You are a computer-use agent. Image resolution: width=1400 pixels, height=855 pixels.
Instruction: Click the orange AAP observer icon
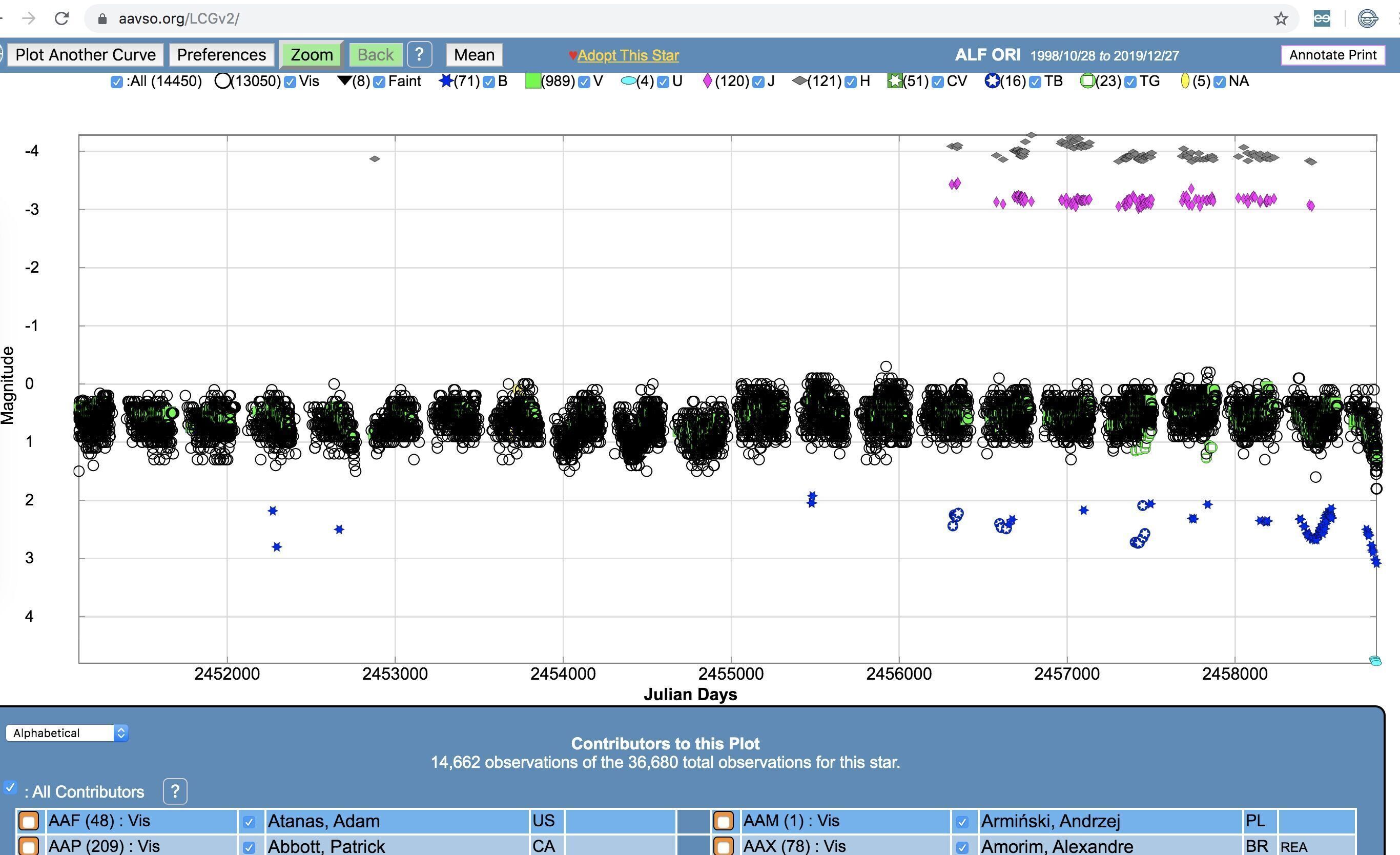(29, 846)
